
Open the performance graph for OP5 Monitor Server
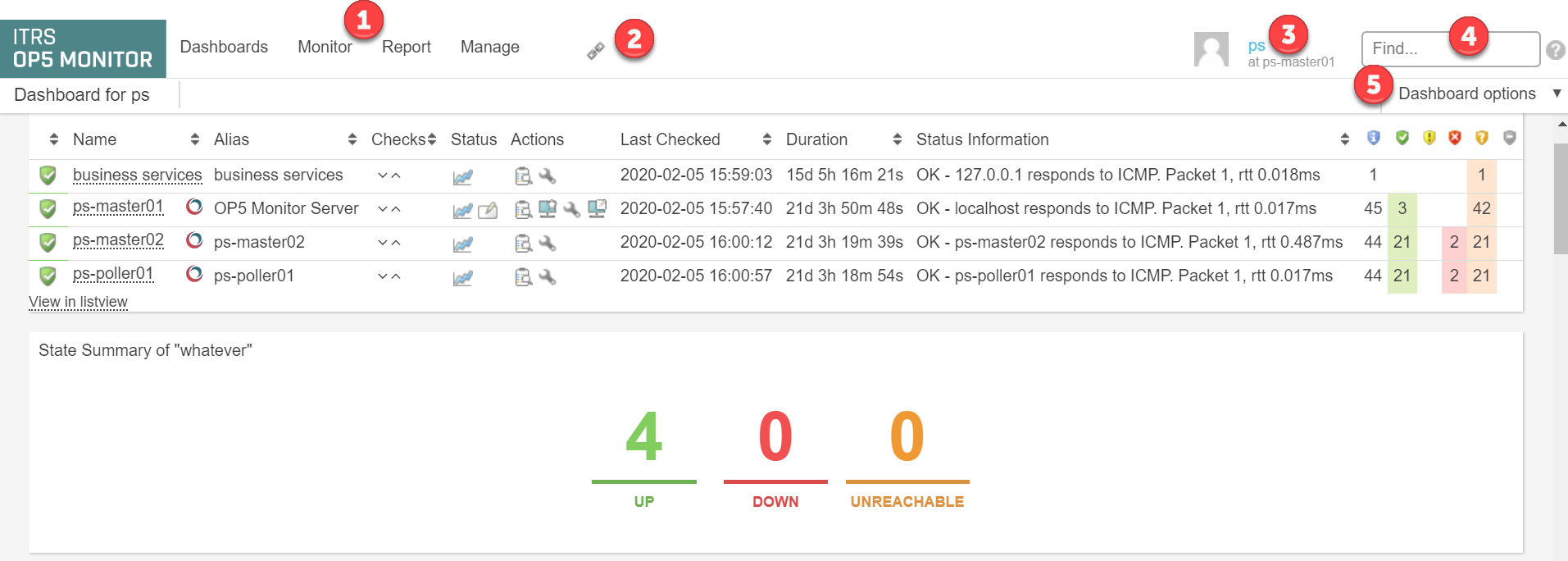click(x=463, y=210)
